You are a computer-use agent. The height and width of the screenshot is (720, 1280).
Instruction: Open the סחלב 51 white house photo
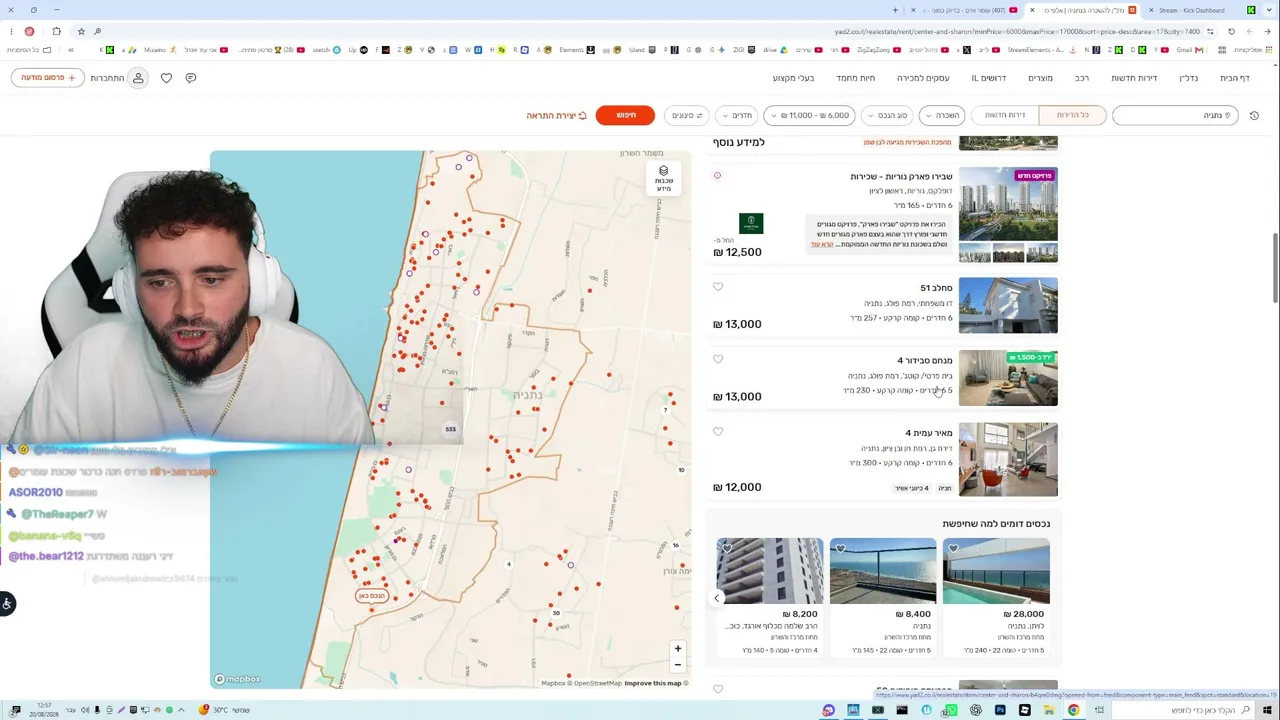click(1008, 305)
